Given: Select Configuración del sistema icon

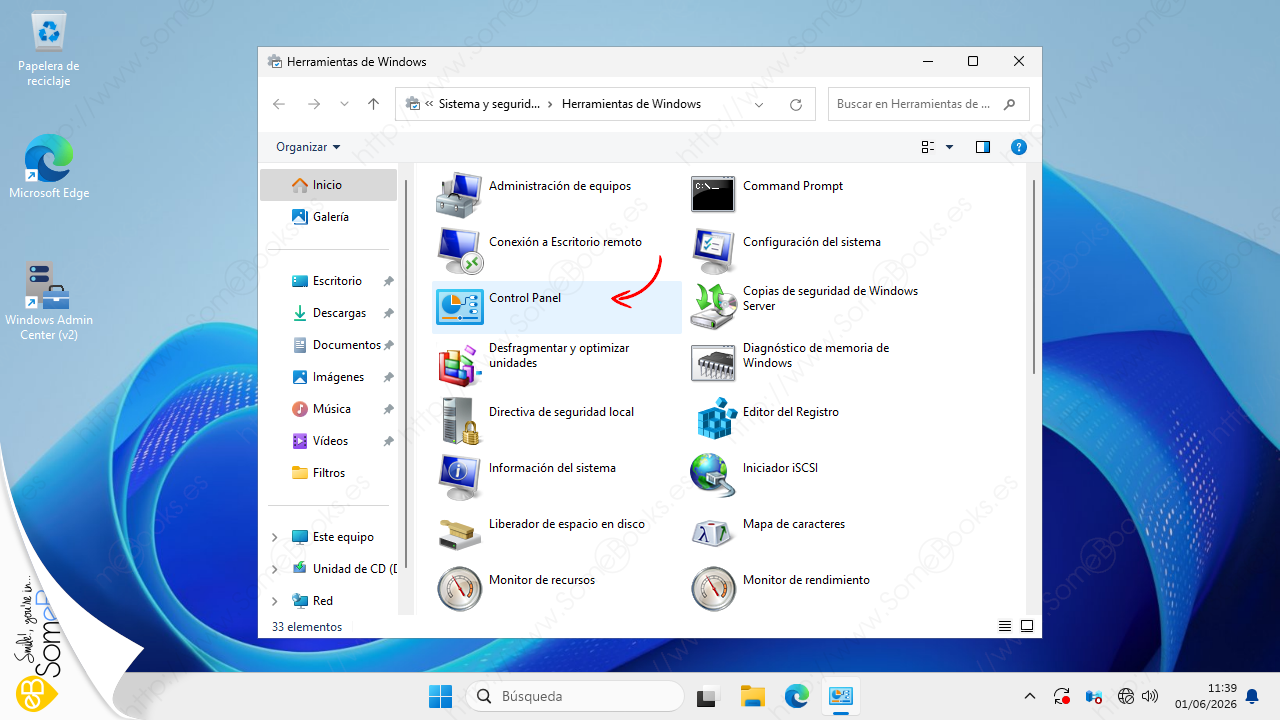Looking at the screenshot, I should click(713, 250).
